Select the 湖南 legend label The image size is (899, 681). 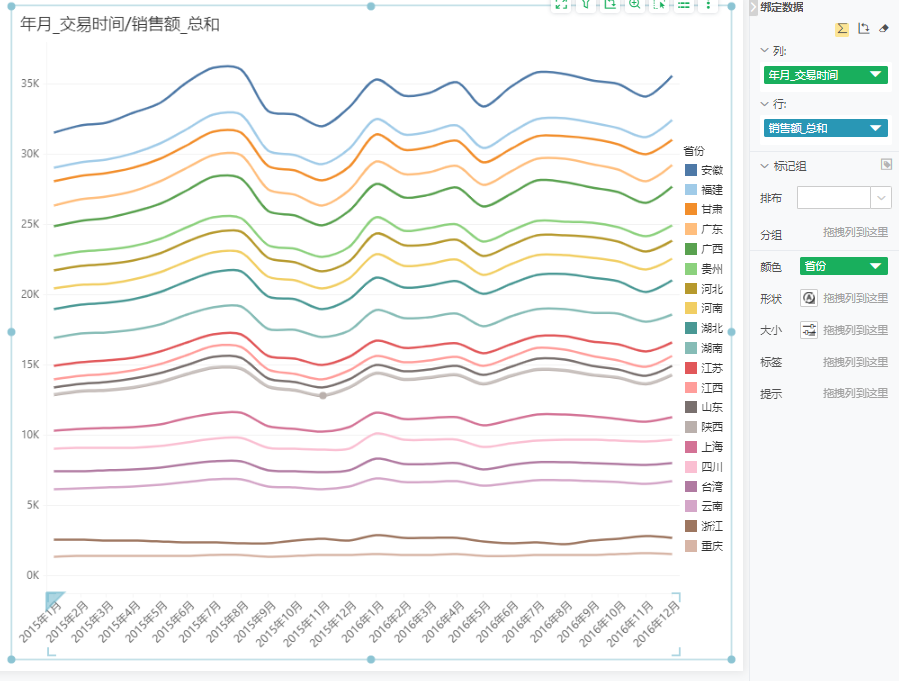click(712, 348)
